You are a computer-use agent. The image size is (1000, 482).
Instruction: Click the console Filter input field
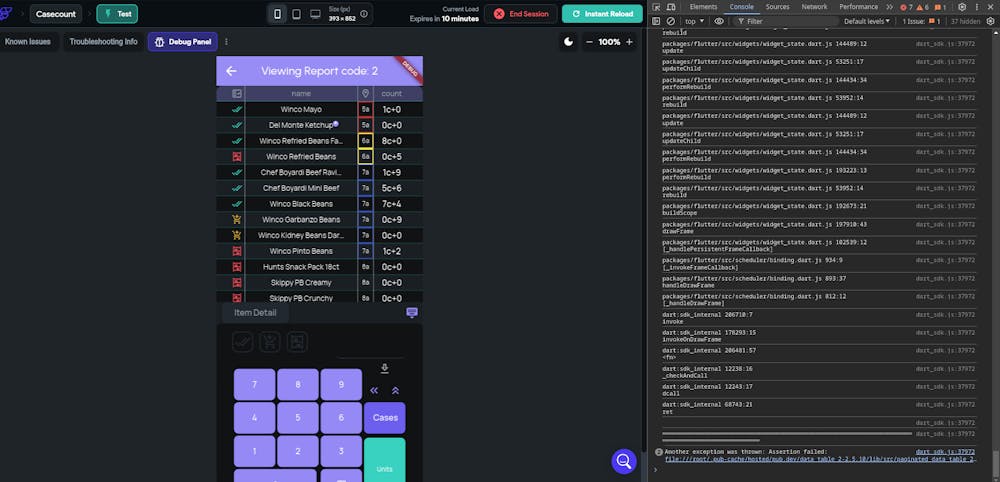click(x=784, y=21)
